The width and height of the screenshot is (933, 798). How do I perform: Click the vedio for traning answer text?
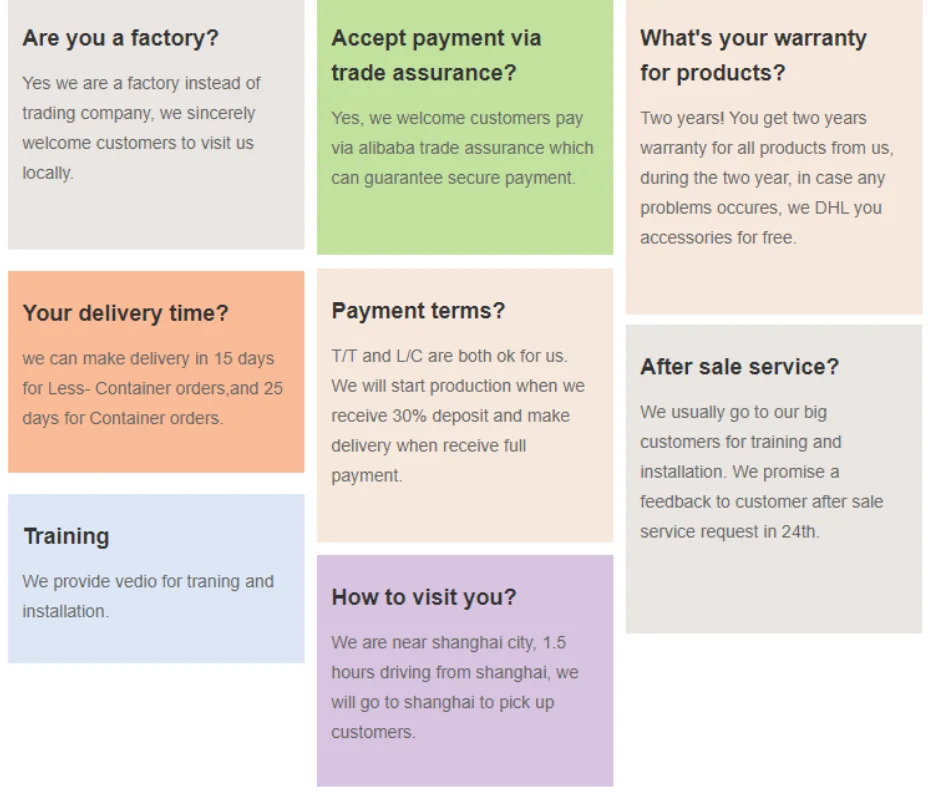[148, 596]
